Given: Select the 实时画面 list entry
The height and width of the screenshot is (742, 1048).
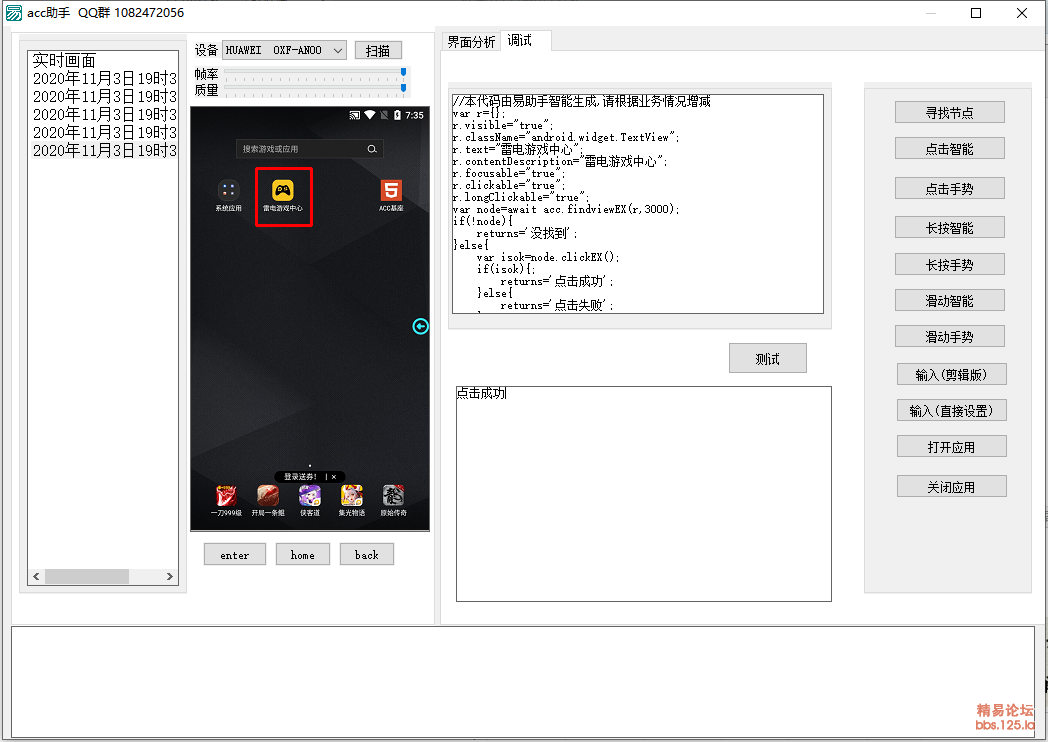Looking at the screenshot, I should [x=64, y=60].
